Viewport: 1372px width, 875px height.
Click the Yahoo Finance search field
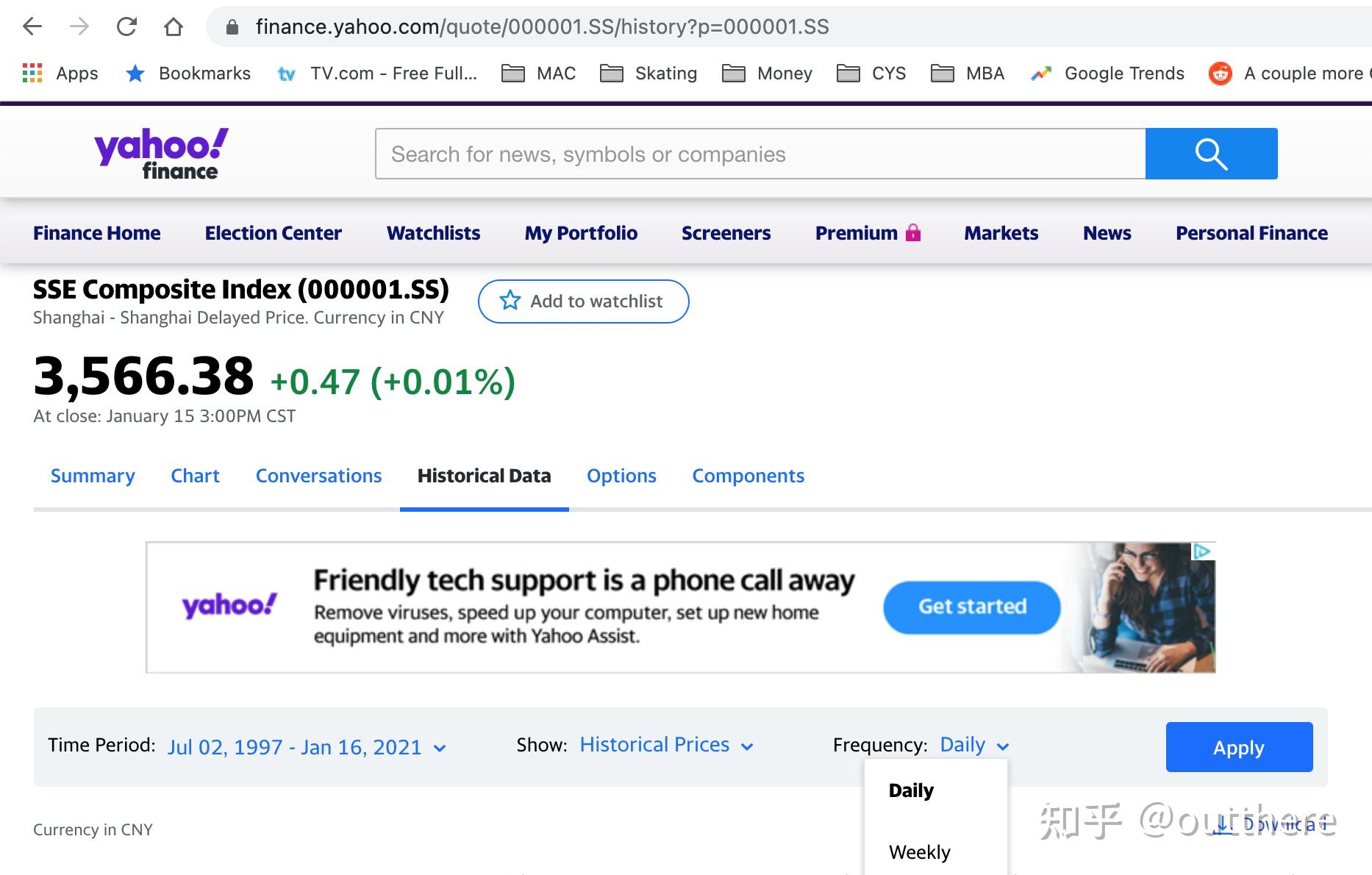pyautogui.click(x=760, y=154)
